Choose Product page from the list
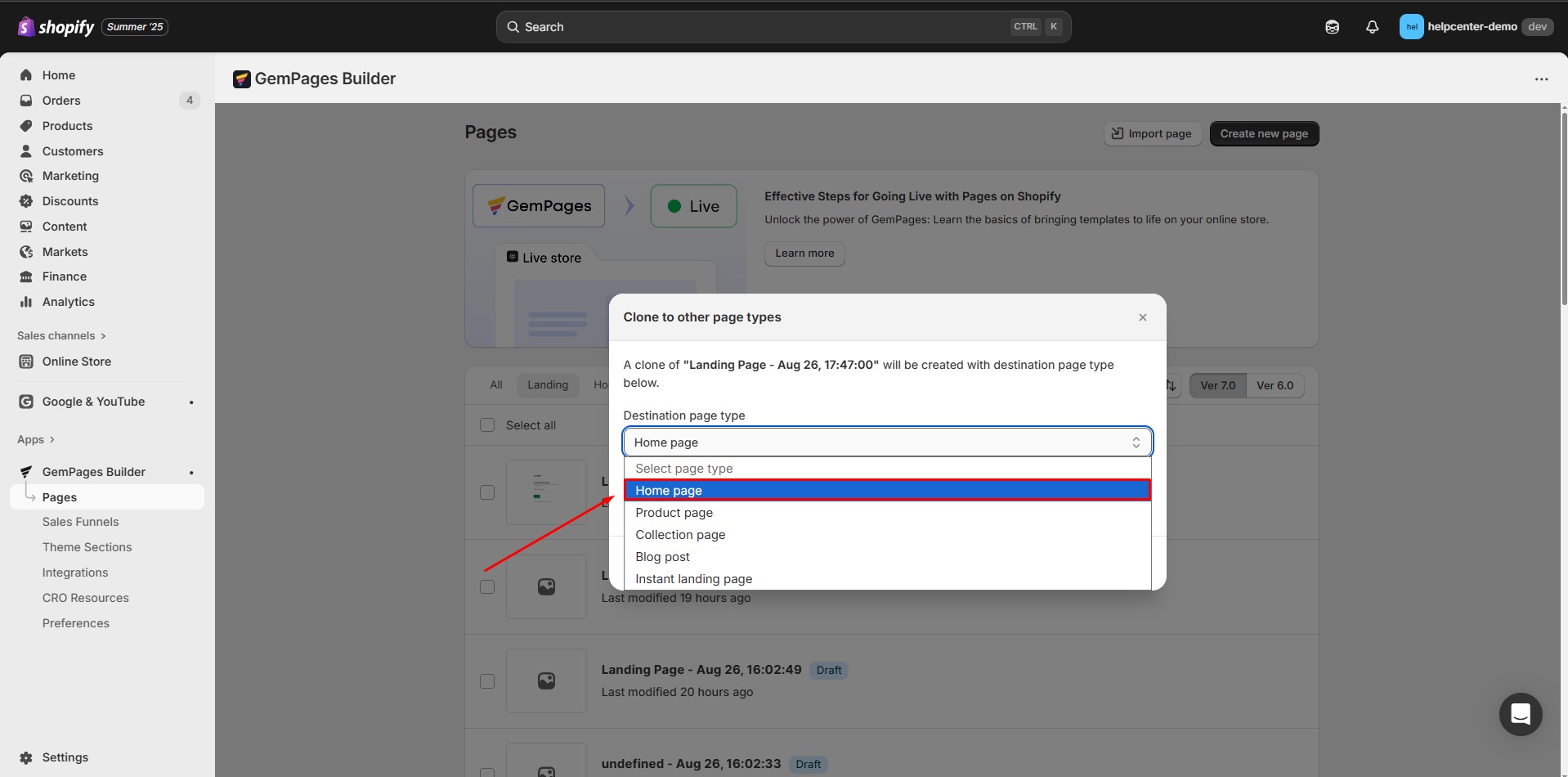The image size is (1568, 777). [674, 513]
